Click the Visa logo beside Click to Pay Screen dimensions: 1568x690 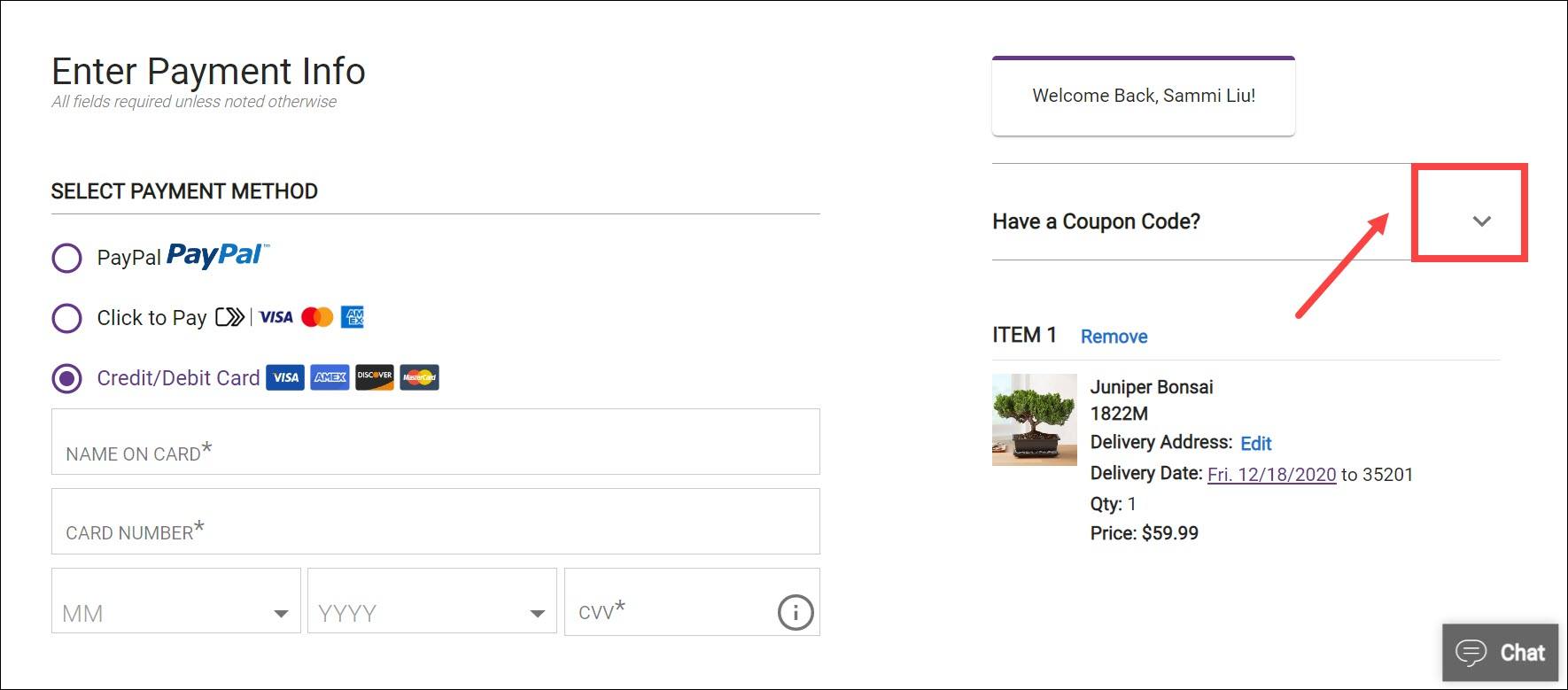coord(276,317)
